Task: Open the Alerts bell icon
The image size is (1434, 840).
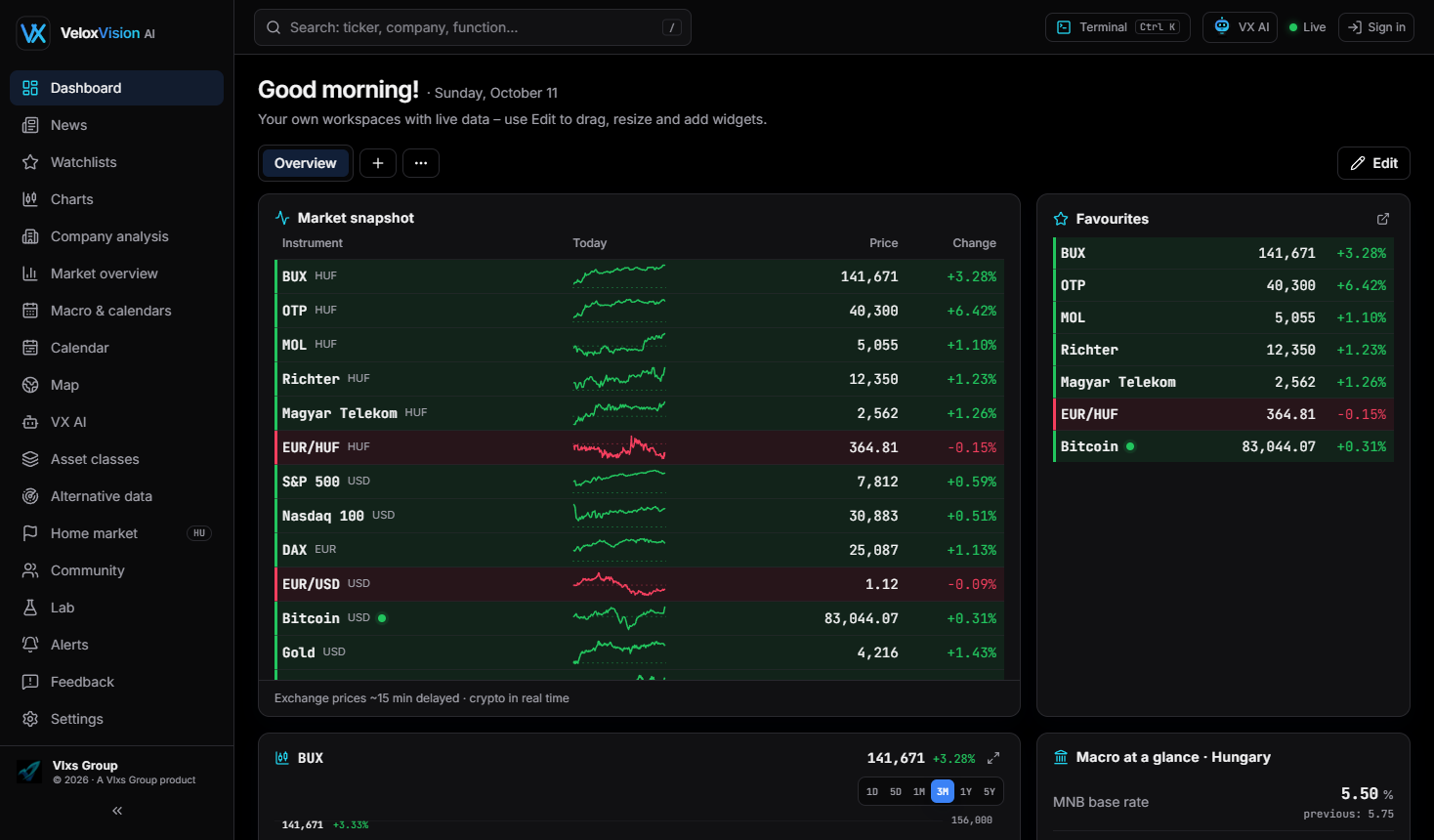Action: click(x=30, y=645)
